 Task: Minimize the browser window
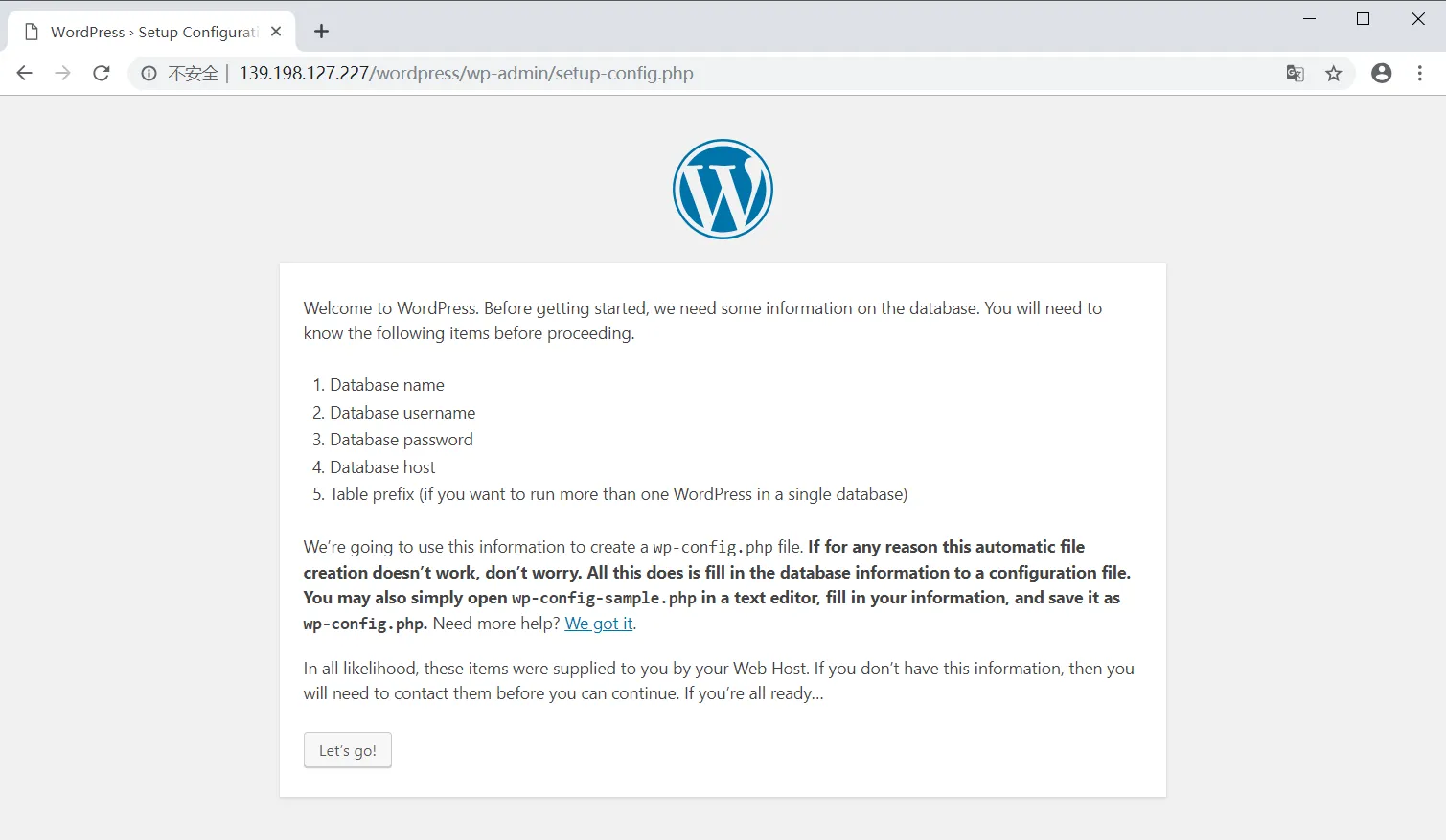tap(1309, 18)
